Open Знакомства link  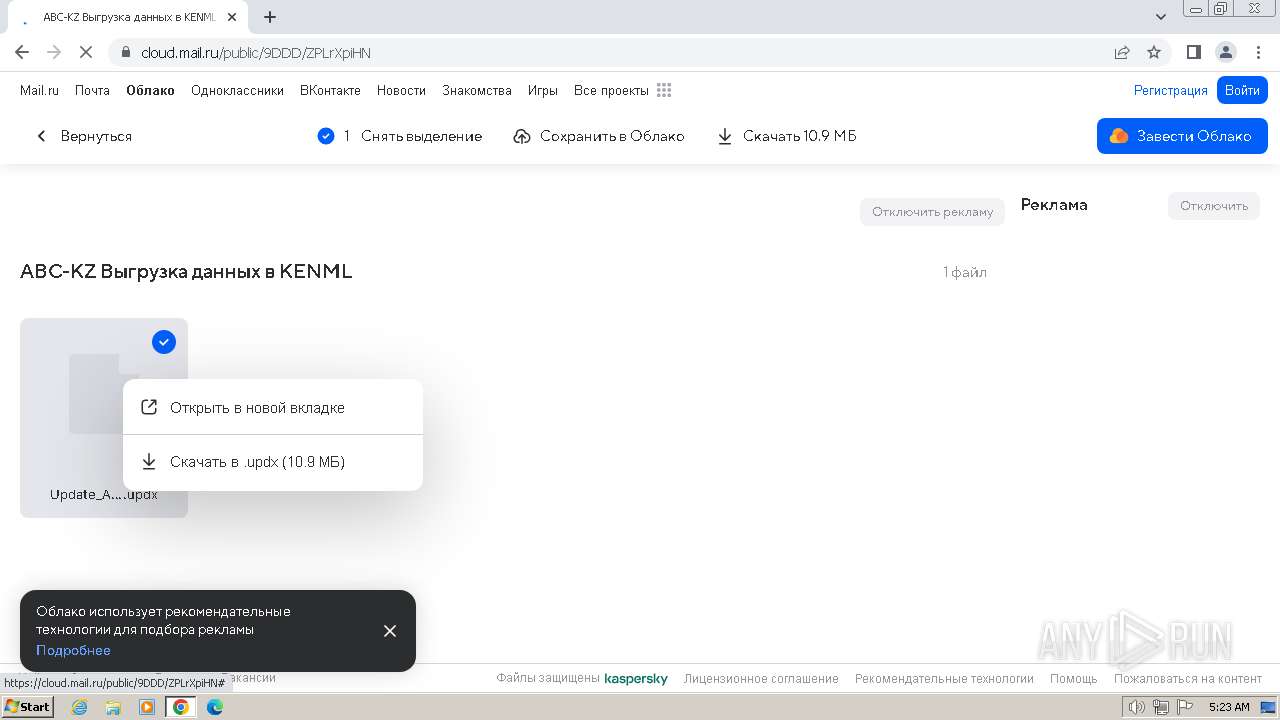[477, 90]
